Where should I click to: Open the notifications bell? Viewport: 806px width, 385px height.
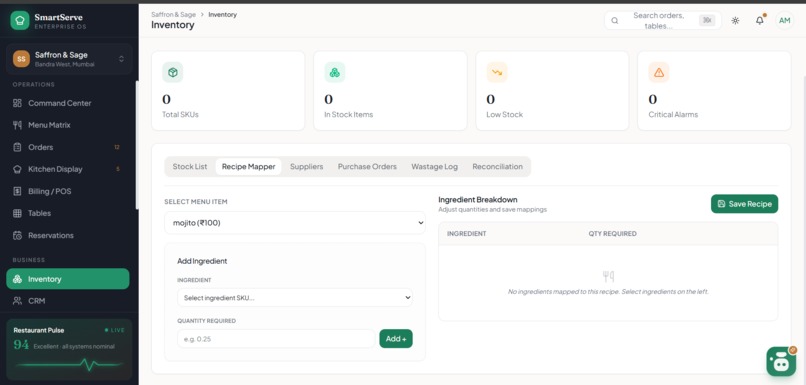pos(759,21)
